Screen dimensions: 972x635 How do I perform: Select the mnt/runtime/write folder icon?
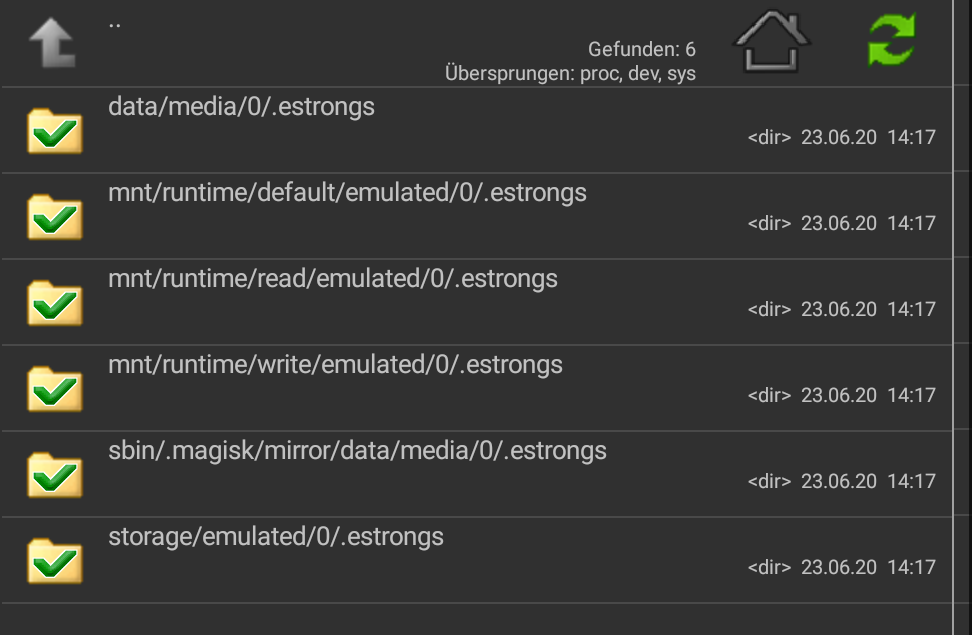tap(55, 389)
